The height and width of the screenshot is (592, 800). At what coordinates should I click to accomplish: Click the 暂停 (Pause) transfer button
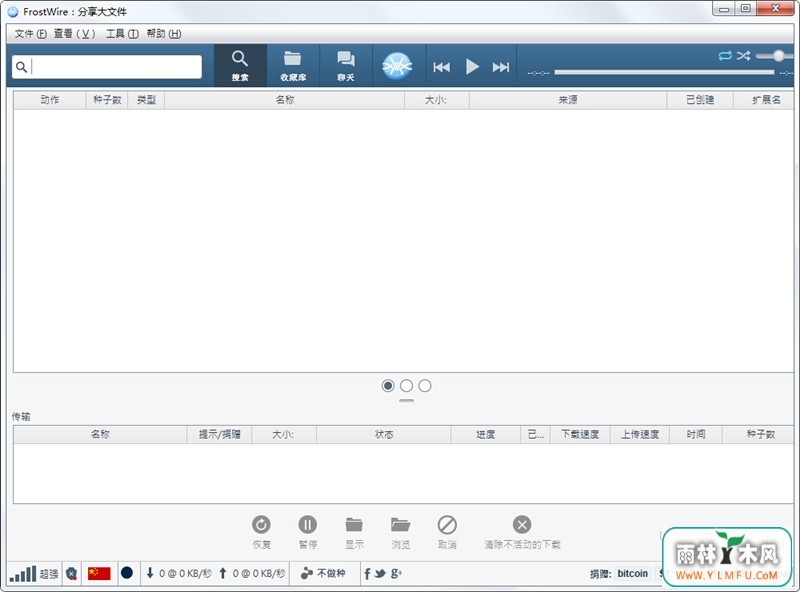pos(308,531)
